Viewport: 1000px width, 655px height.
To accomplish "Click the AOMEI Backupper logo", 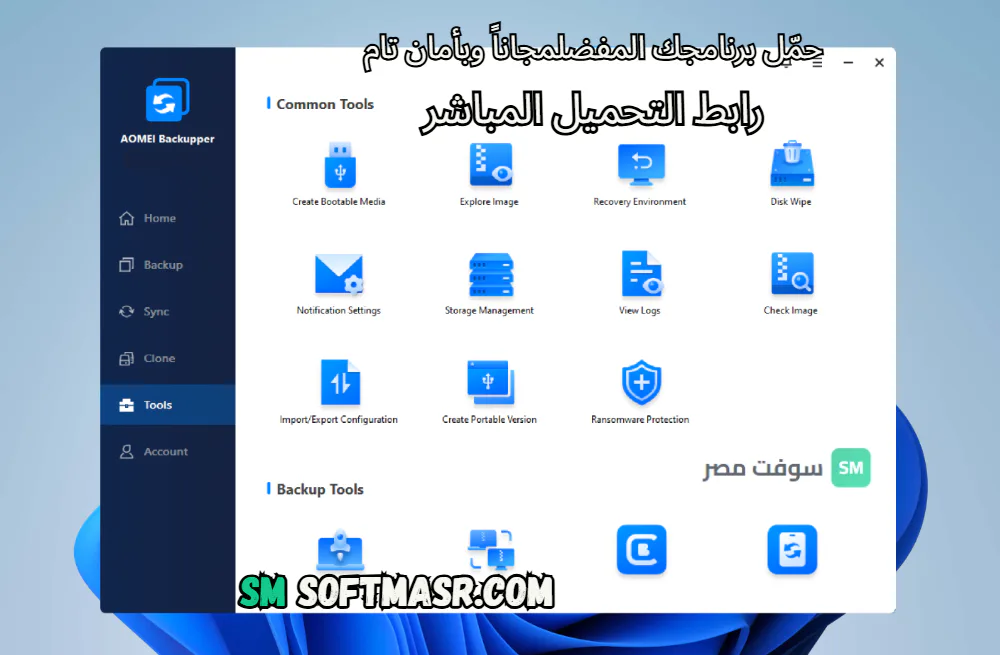I will point(168,99).
